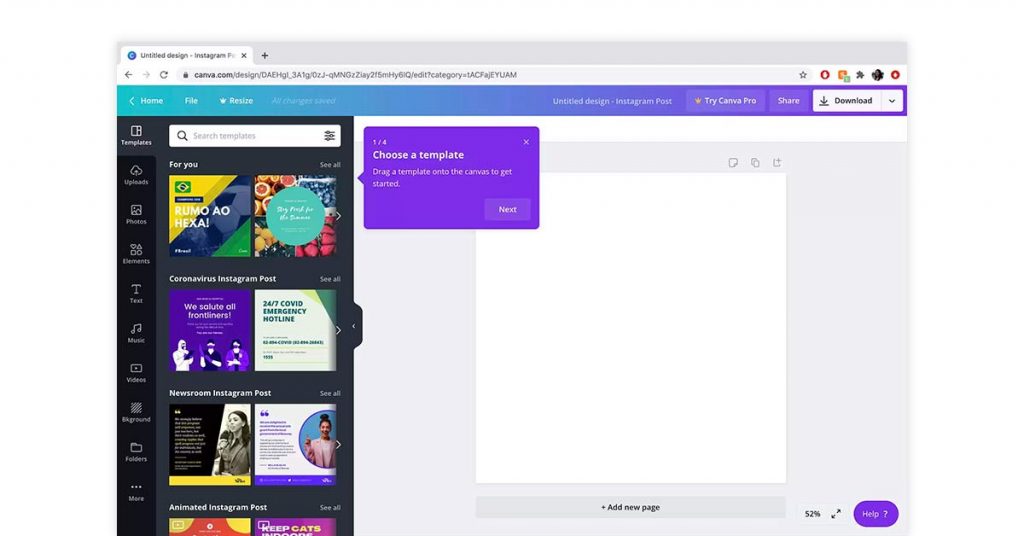Viewport: 1024px width, 536px height.
Task: Select the 24/7 COVID Emergency Hotline template
Action: tap(295, 330)
